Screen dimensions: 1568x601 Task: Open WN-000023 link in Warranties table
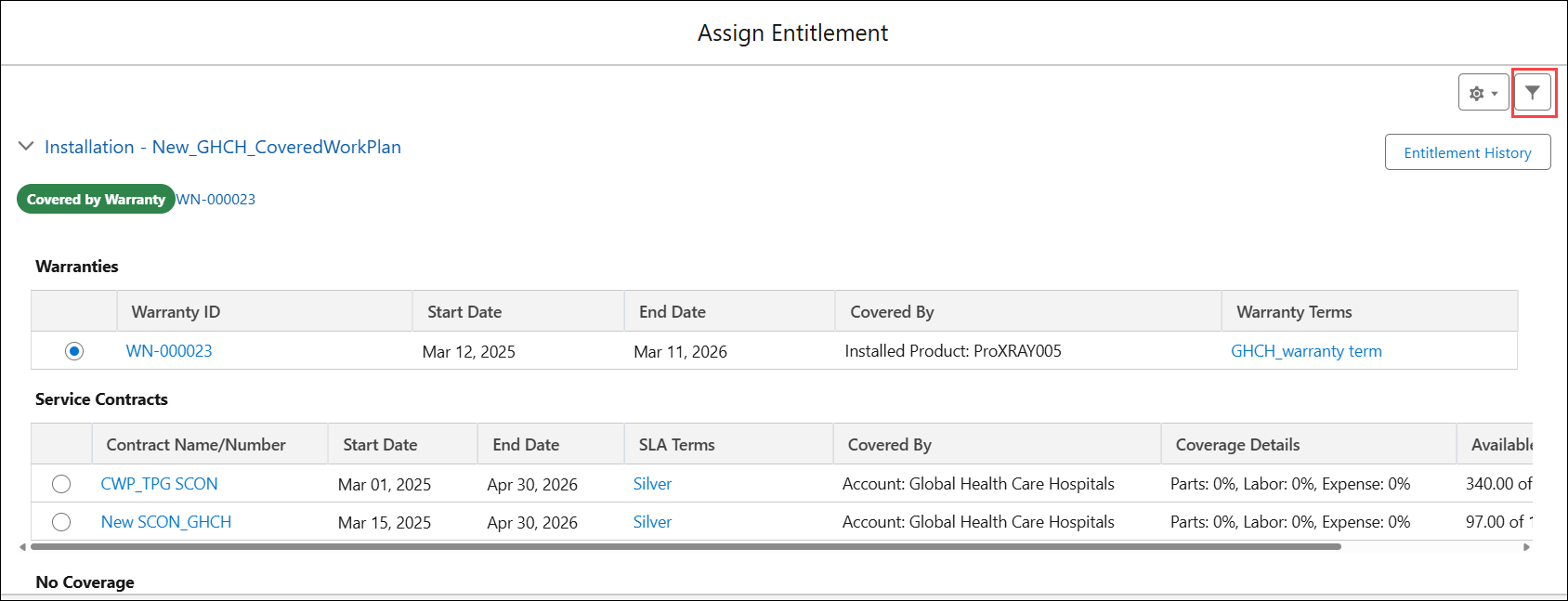tap(169, 351)
